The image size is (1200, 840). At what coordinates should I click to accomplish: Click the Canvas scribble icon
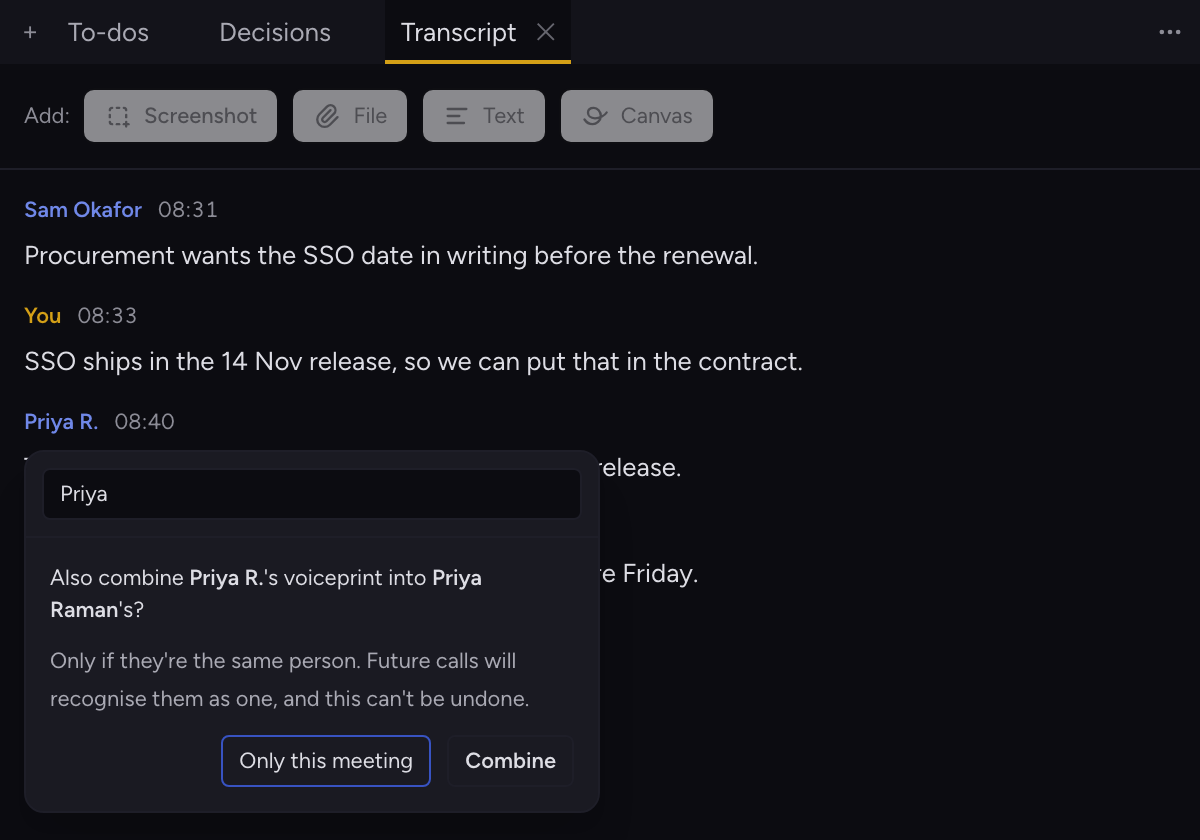[595, 116]
